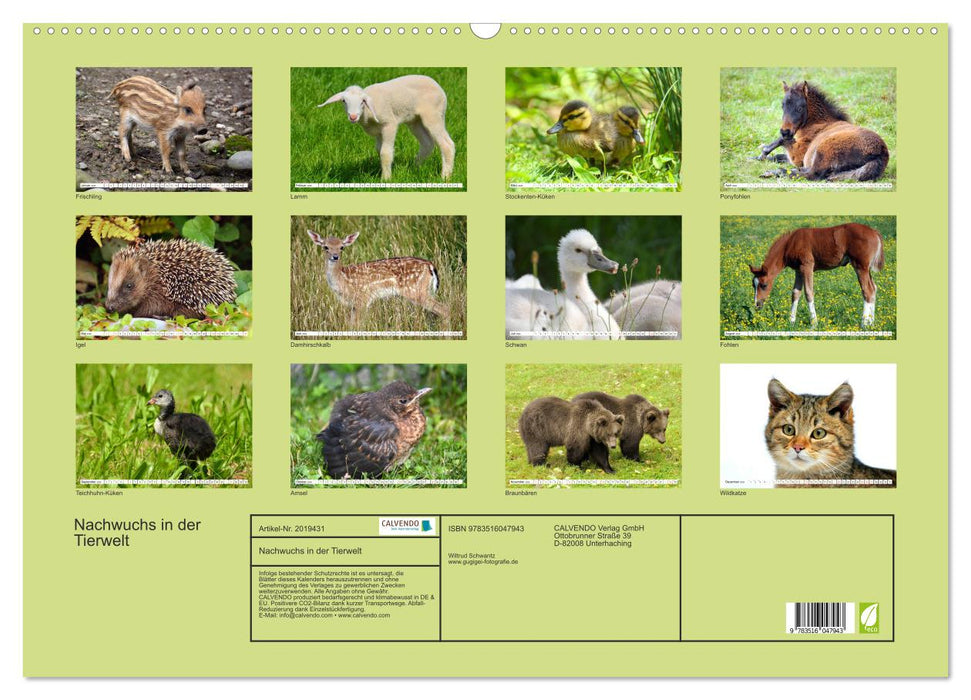971x700 pixels.
Task: Select the green eco leaf icon
Action: click(869, 619)
